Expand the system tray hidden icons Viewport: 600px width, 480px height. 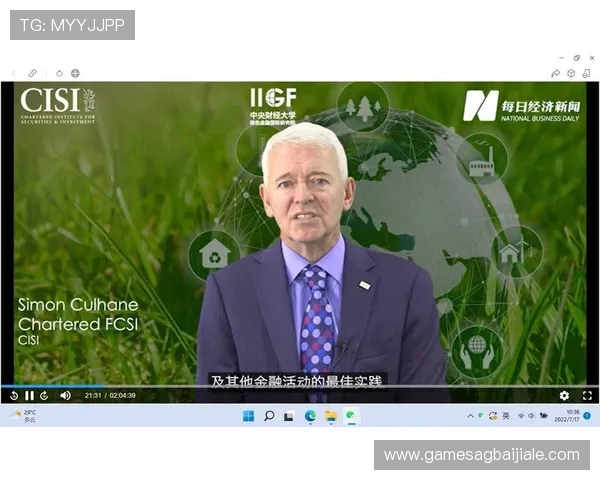tap(471, 416)
